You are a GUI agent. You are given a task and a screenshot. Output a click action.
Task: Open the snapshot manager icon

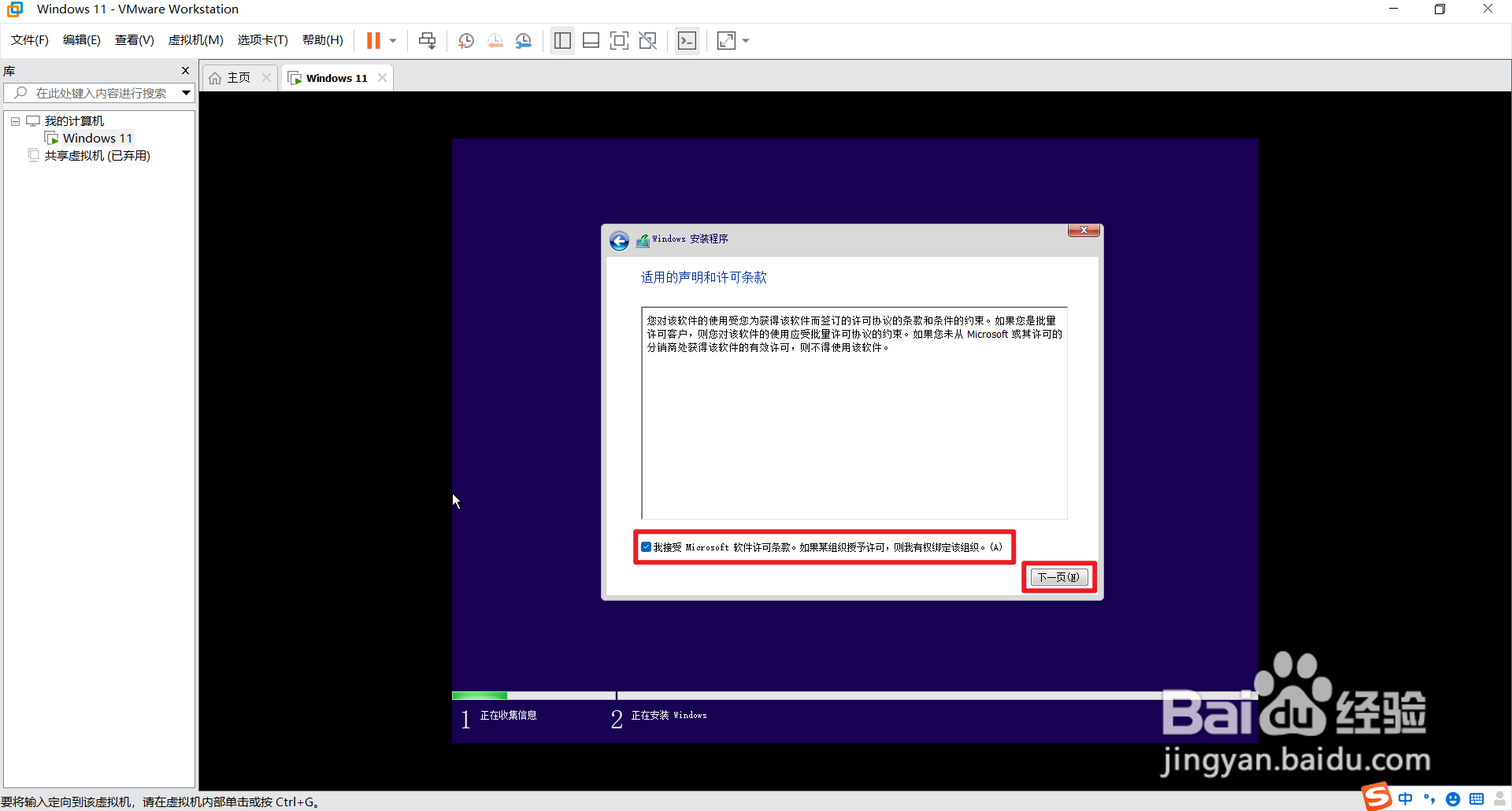[x=523, y=40]
